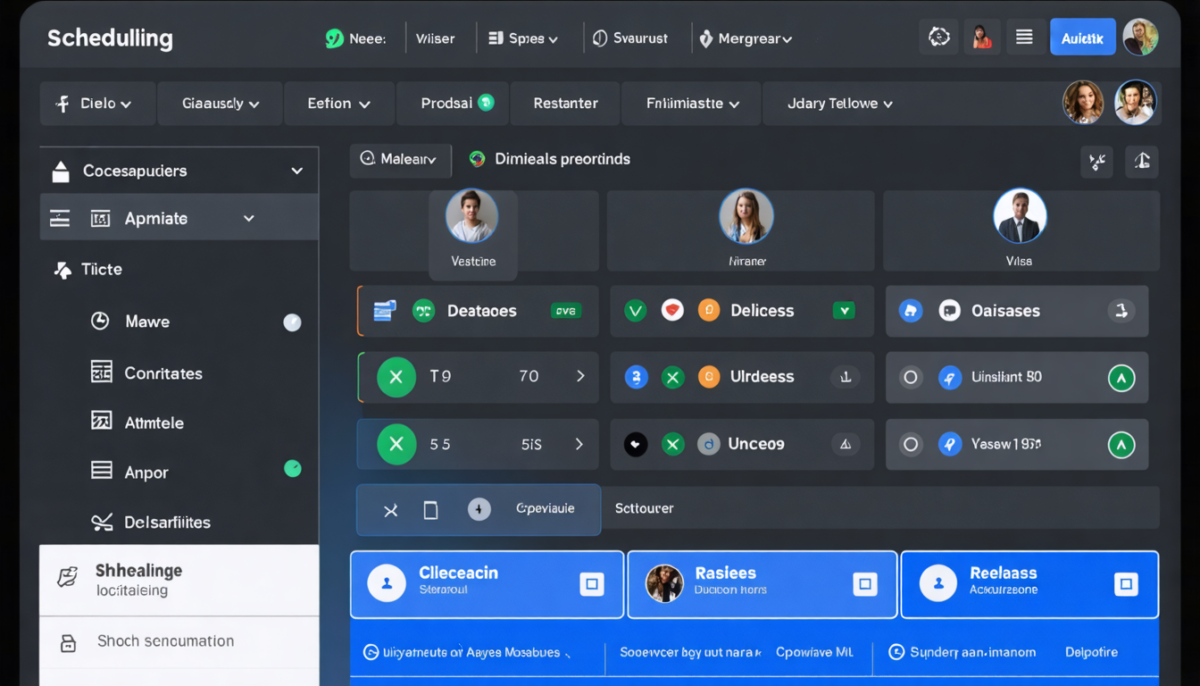Expand the T9 70 row chevron
1200x686 pixels.
(580, 377)
